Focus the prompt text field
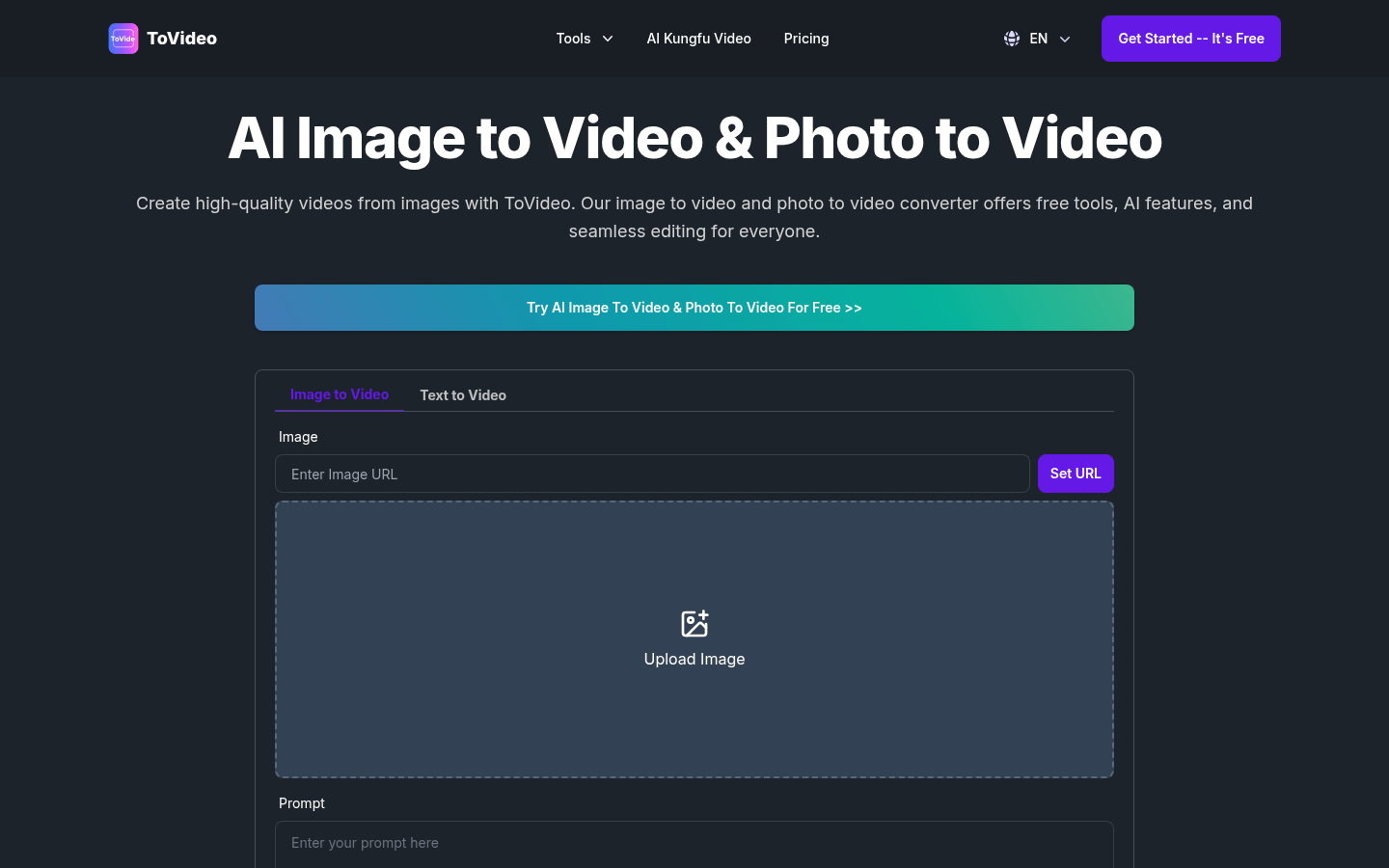 [x=694, y=844]
